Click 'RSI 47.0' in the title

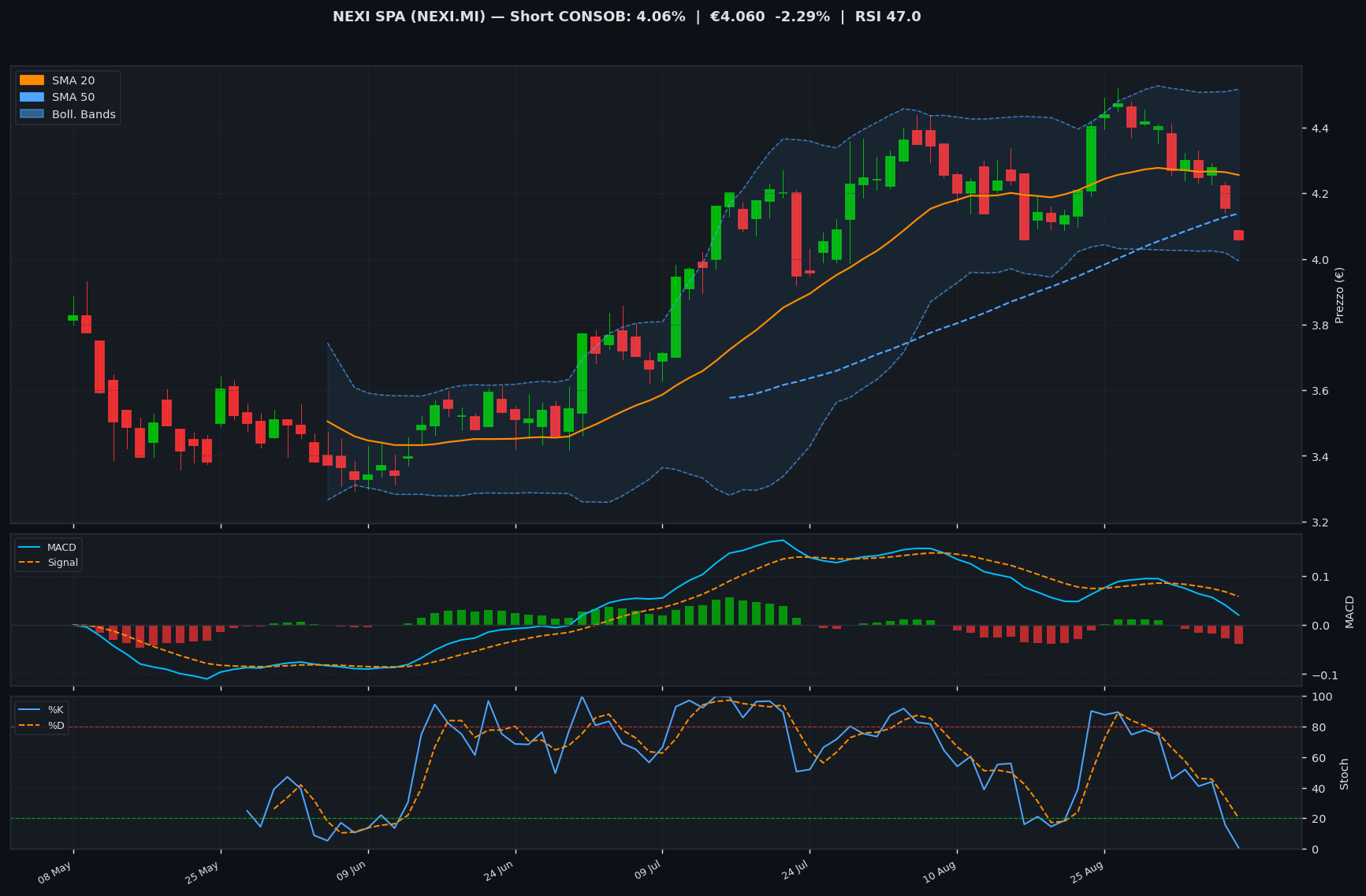click(x=888, y=17)
